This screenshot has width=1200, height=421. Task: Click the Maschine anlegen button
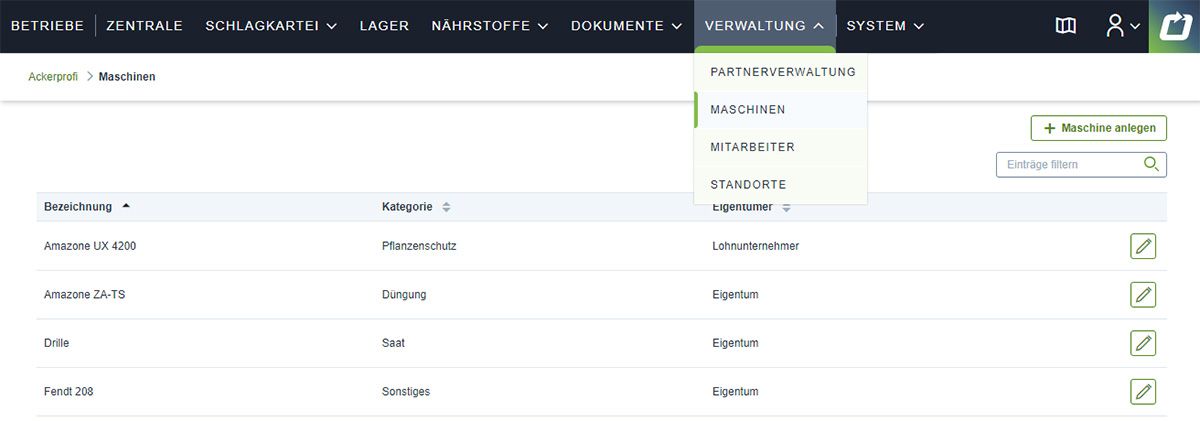pyautogui.click(x=1098, y=128)
